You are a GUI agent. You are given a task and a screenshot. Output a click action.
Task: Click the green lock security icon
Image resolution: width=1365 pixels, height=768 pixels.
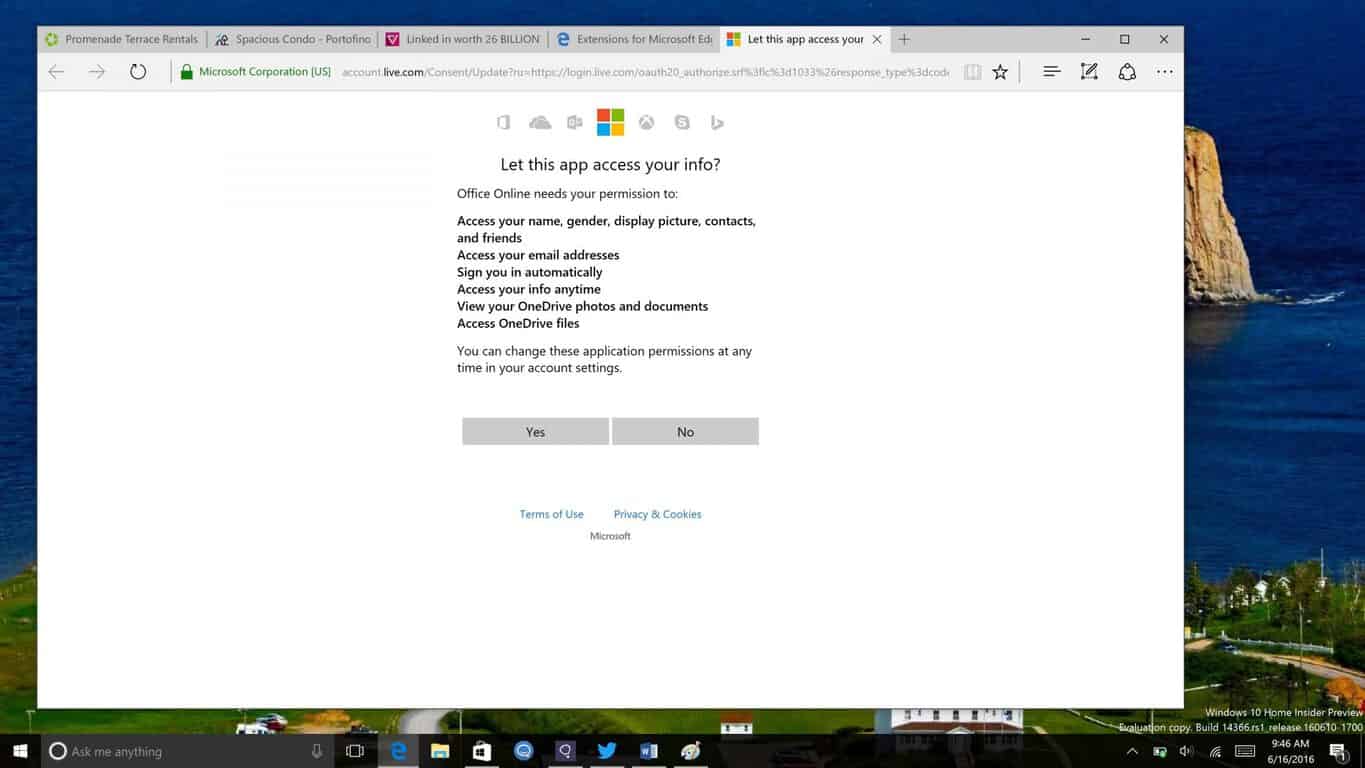186,72
